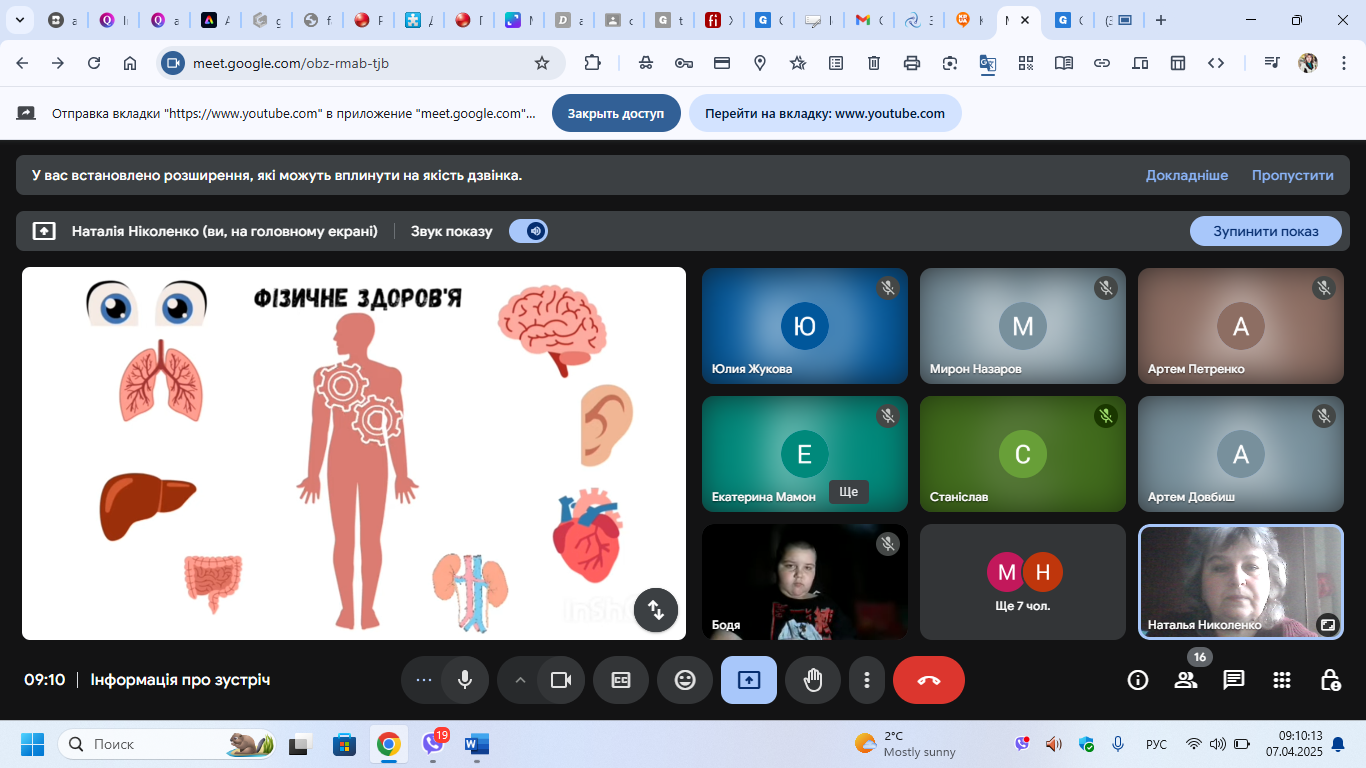Open Microsoft Store from taskbar
Viewport: 1366px width, 768px height.
point(344,744)
